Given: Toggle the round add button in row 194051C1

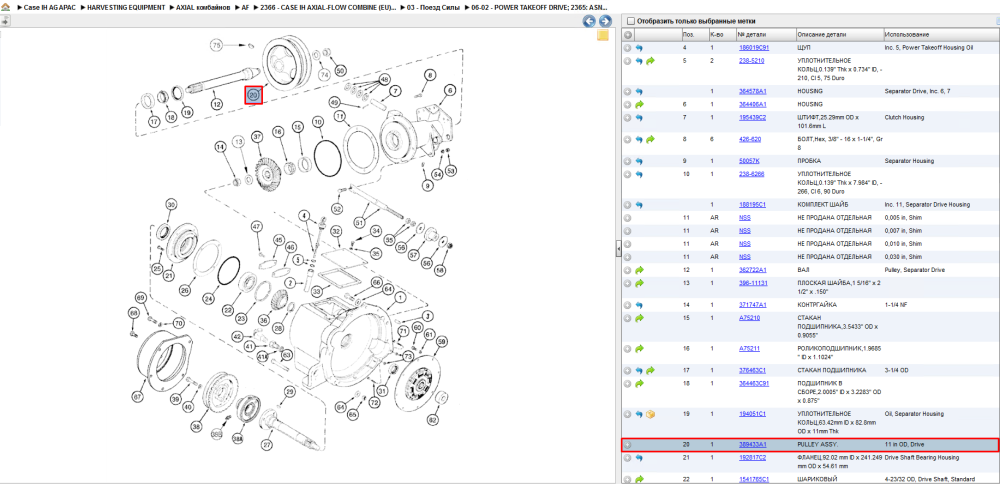Looking at the screenshot, I should click(628, 414).
